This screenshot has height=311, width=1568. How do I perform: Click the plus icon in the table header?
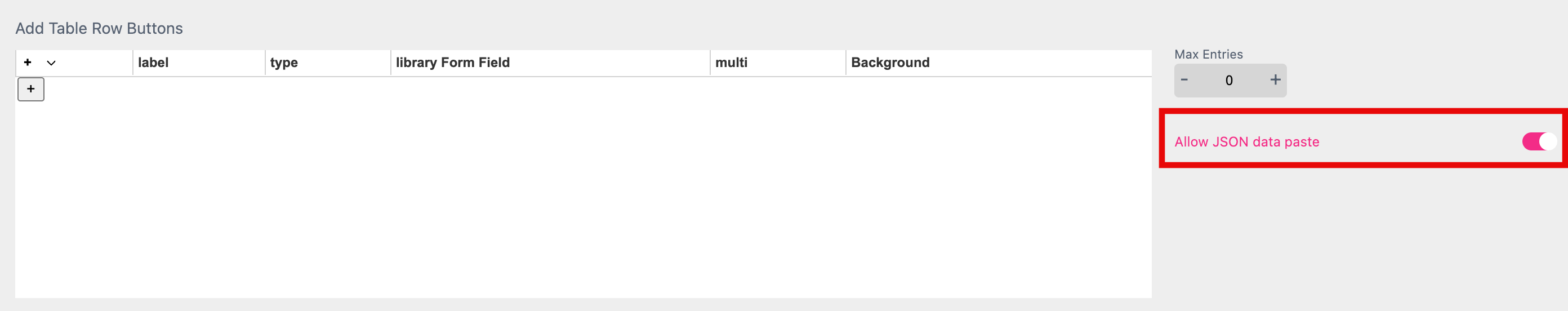[x=28, y=62]
